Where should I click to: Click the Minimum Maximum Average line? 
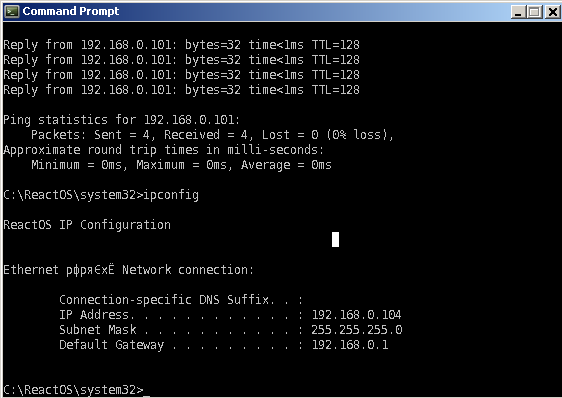181,165
